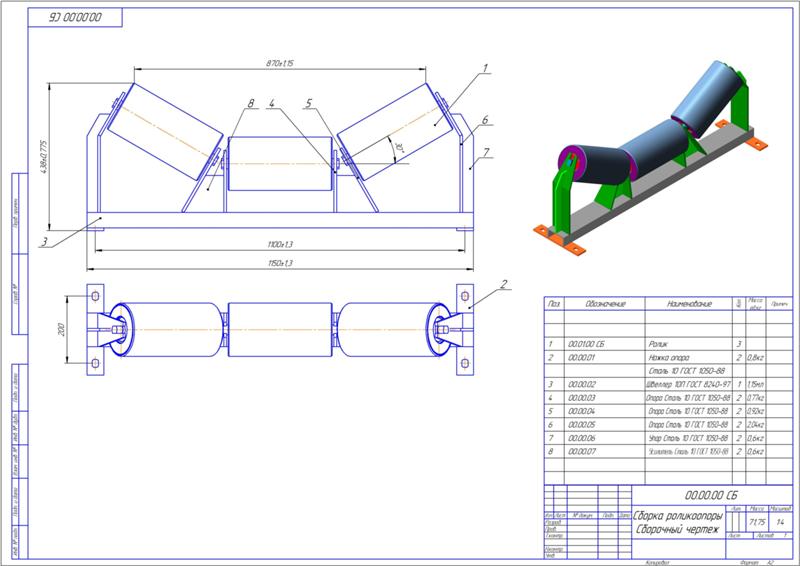Select position callout number 7

click(x=487, y=152)
